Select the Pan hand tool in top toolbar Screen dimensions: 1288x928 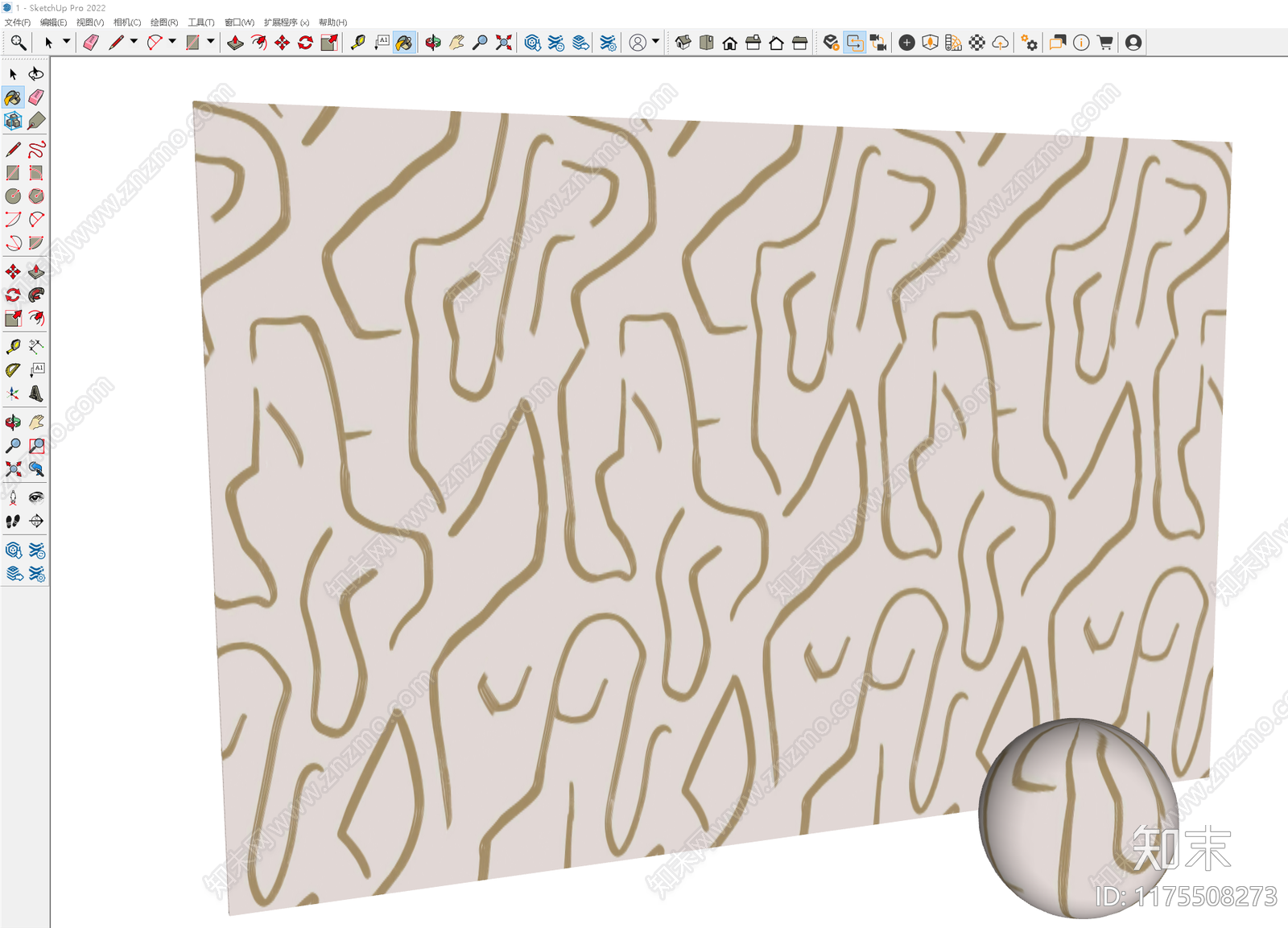click(456, 43)
